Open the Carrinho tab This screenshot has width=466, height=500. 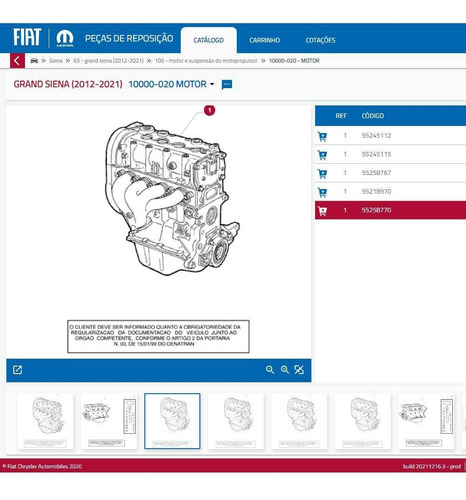264,40
